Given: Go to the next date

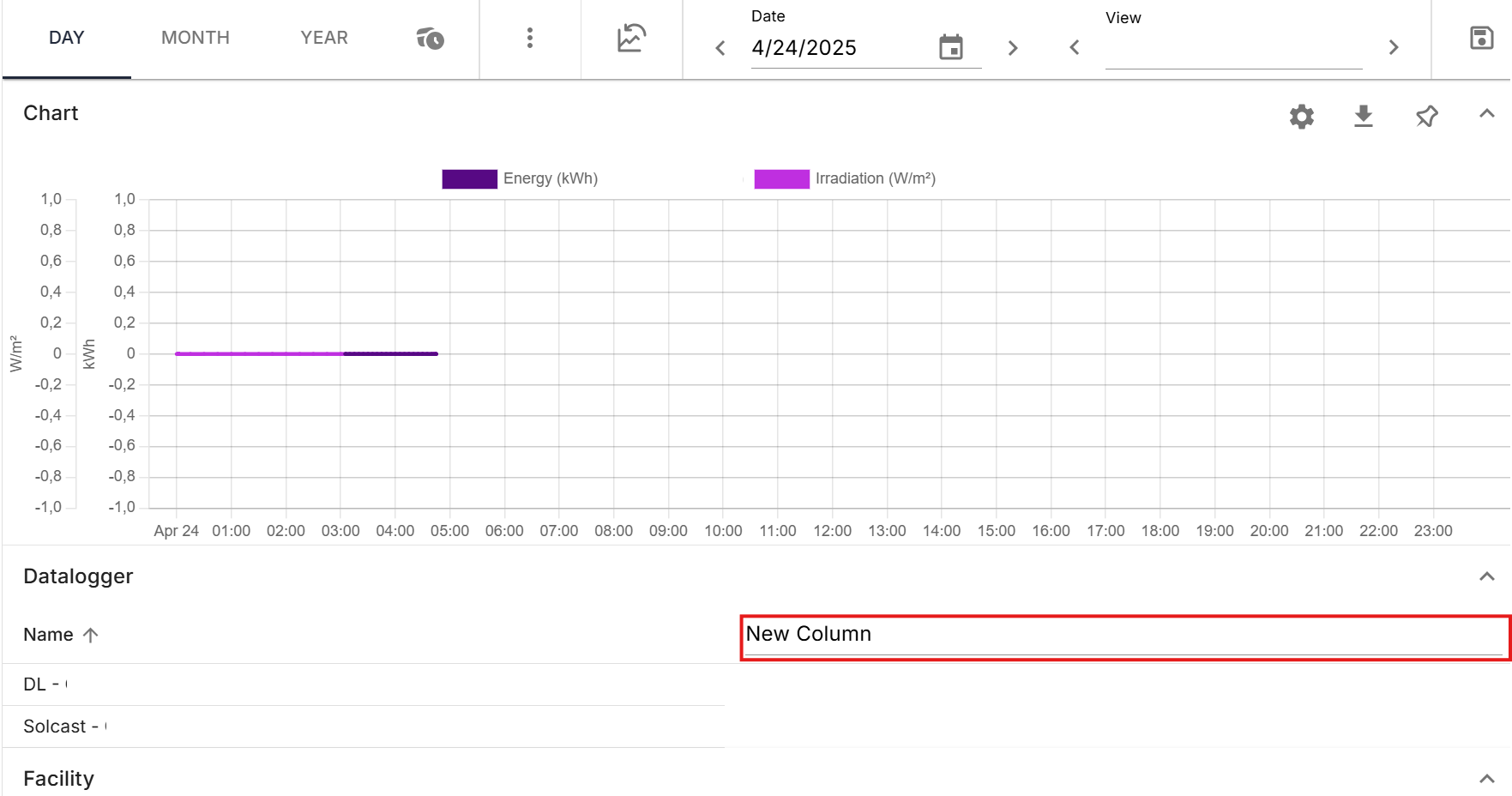Looking at the screenshot, I should tap(1013, 48).
